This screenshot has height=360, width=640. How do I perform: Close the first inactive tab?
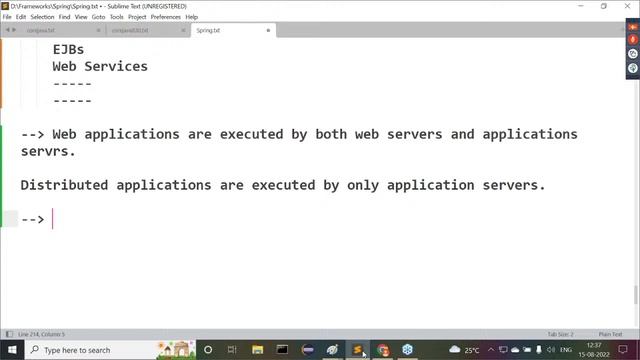(98, 30)
